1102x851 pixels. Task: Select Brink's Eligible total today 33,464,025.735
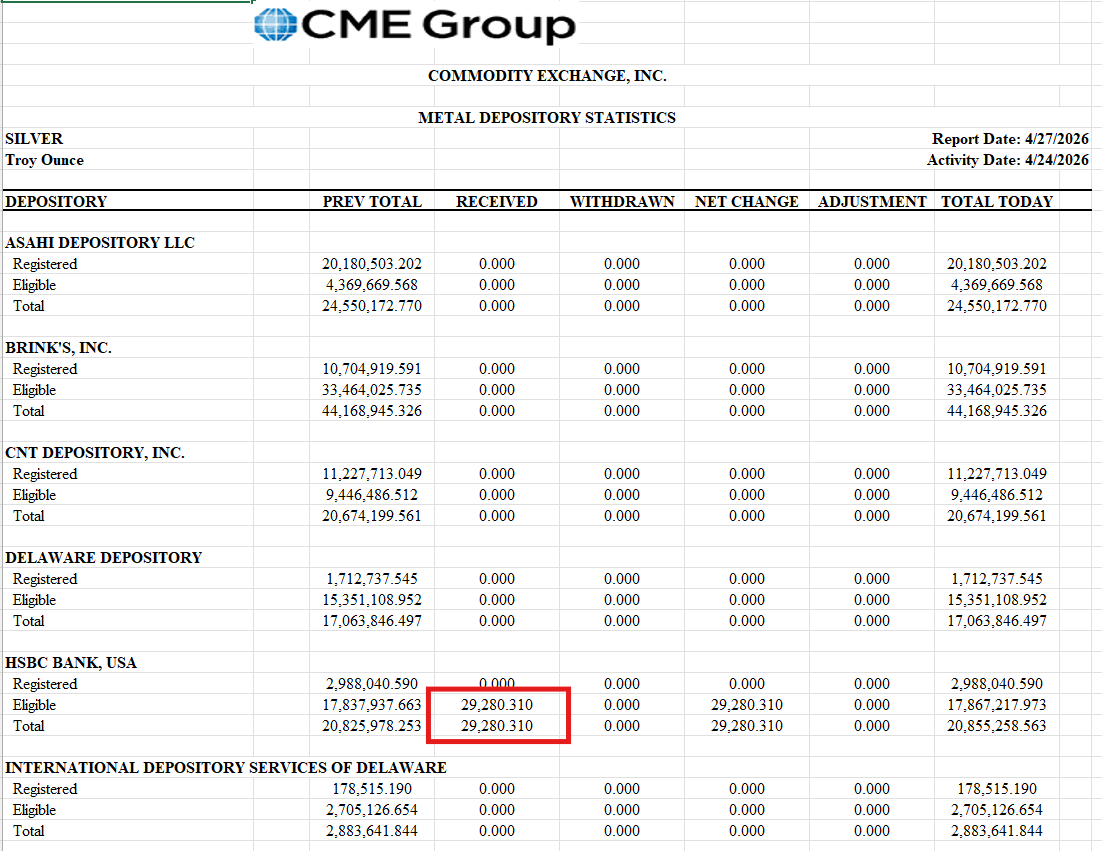pos(997,390)
